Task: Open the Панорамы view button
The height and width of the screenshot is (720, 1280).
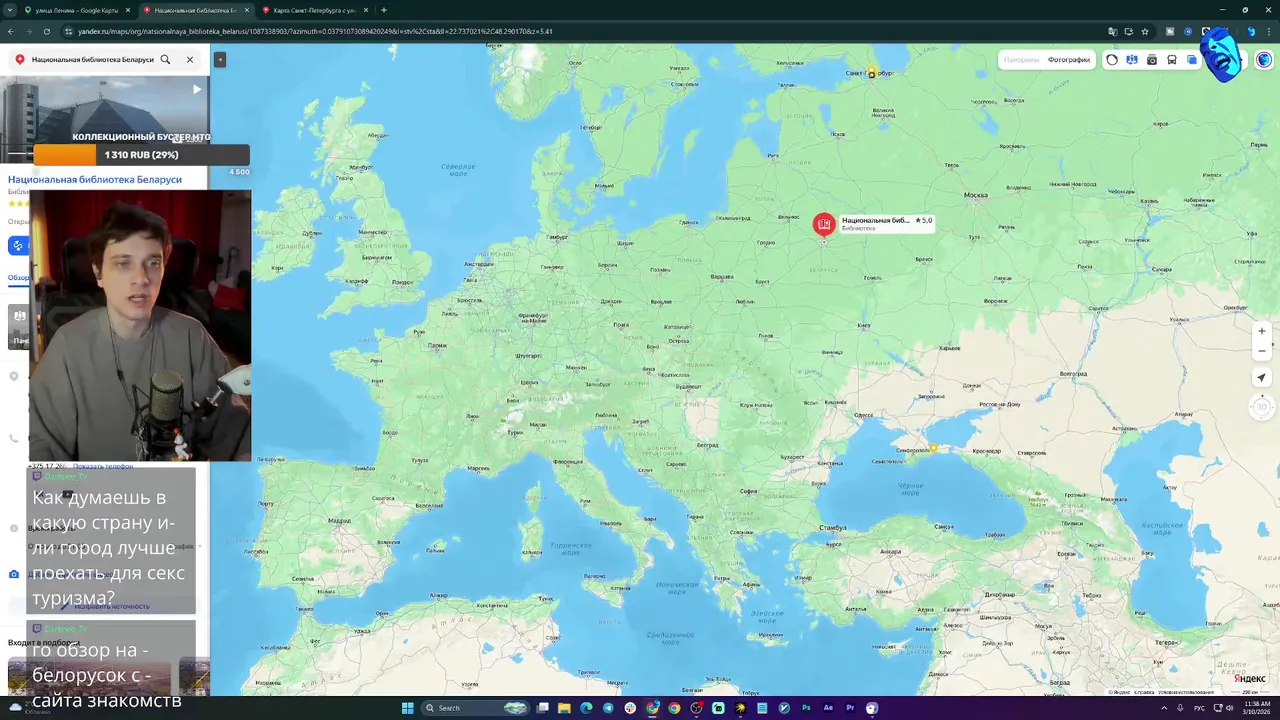Action: (x=1021, y=60)
